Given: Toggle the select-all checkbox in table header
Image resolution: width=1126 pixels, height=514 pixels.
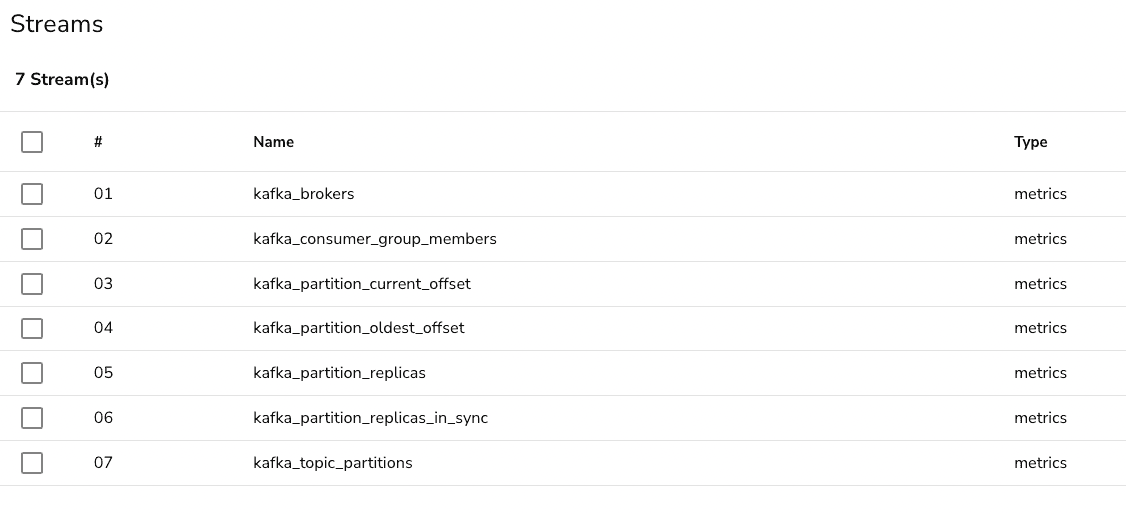Looking at the screenshot, I should 32,142.
